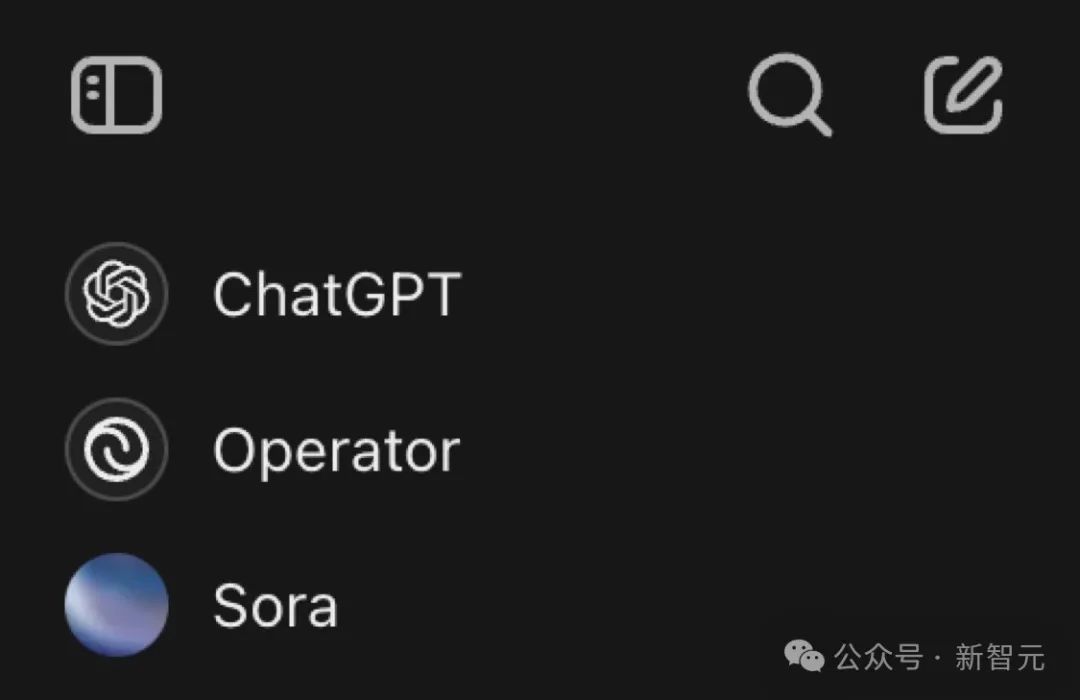
Task: Toggle sidebar visibility using top-left button
Action: point(116,95)
